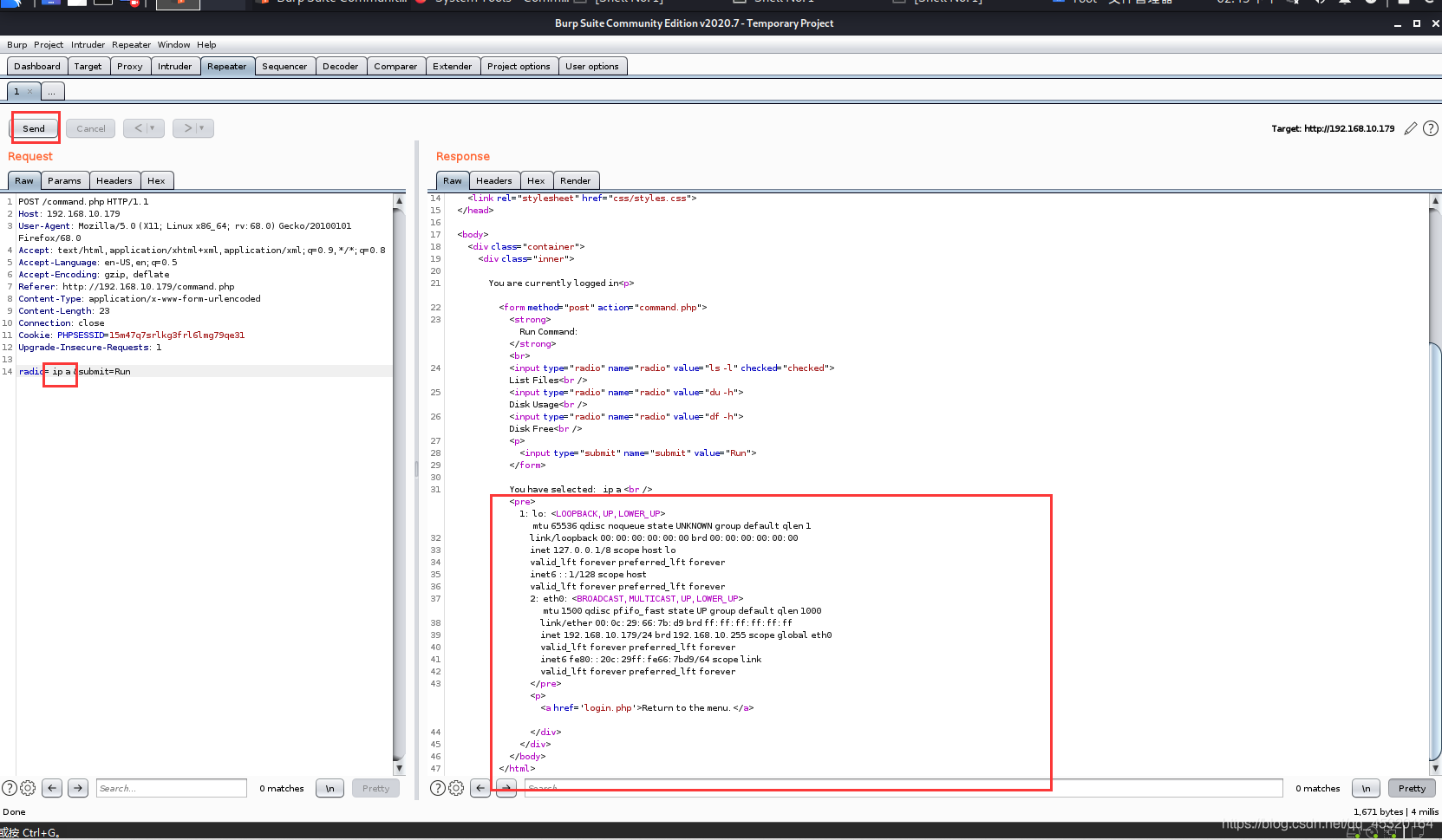The image size is (1442, 840).
Task: Show the request Headers view
Action: click(114, 180)
